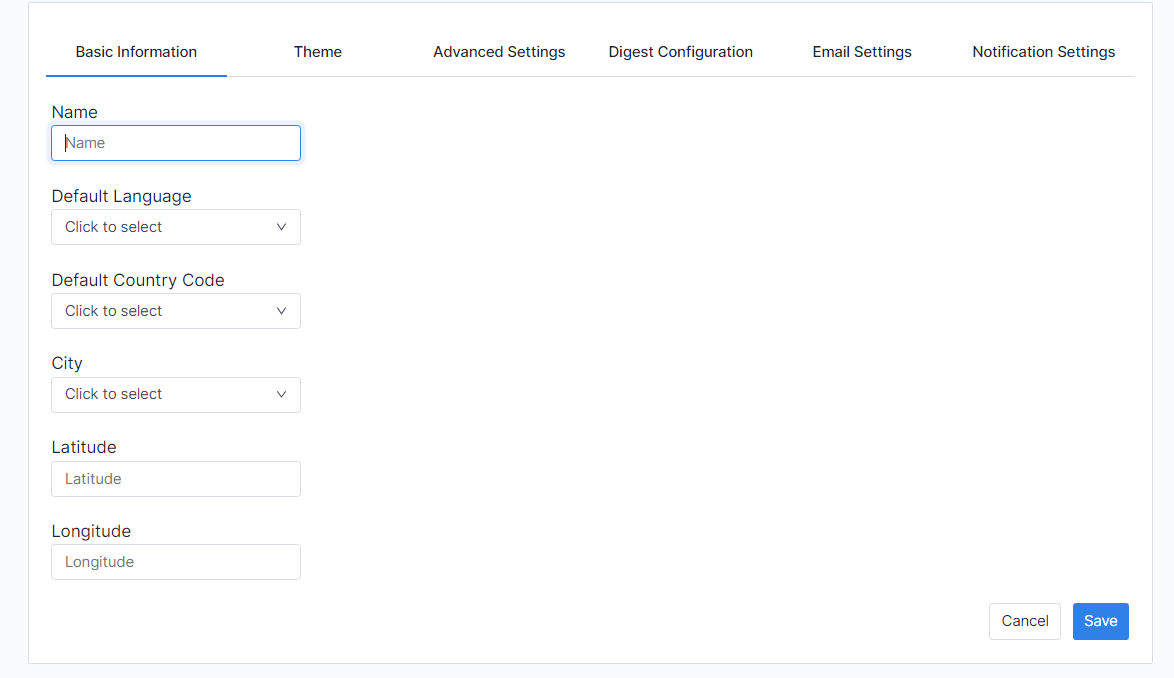1174x678 pixels.
Task: Click the Cancel button
Action: tap(1024, 621)
